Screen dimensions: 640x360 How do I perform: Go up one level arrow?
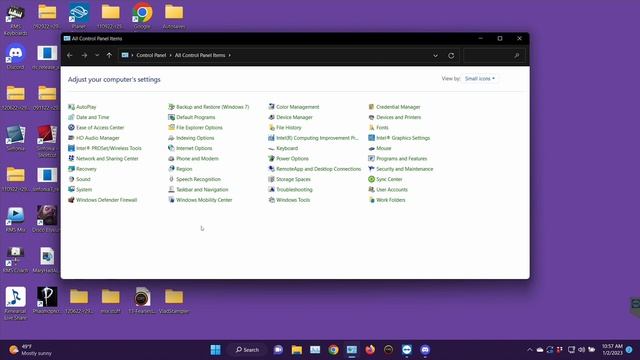point(109,56)
